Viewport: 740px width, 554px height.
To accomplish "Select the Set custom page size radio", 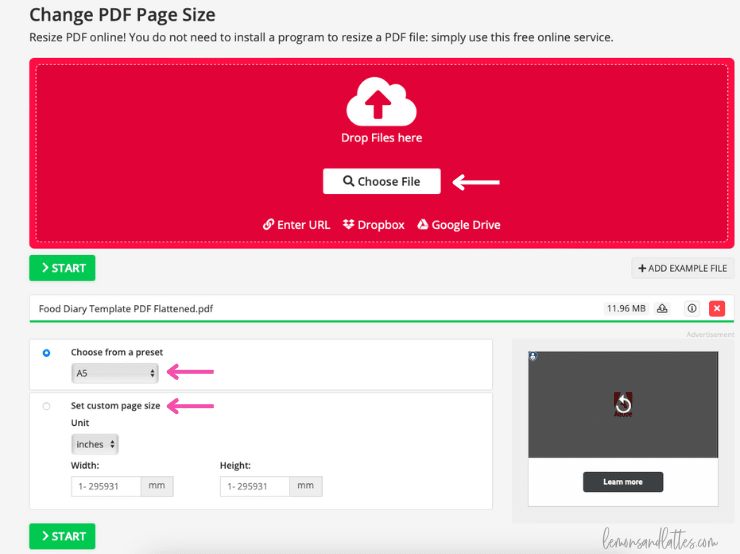I will tap(46, 406).
